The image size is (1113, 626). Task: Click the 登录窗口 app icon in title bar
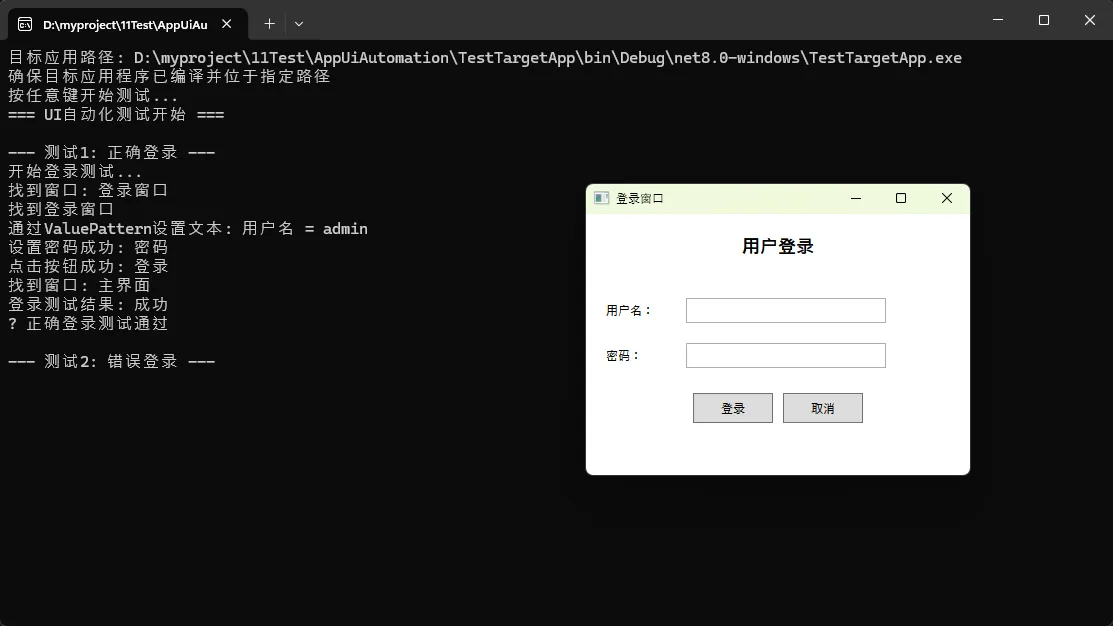click(x=601, y=198)
